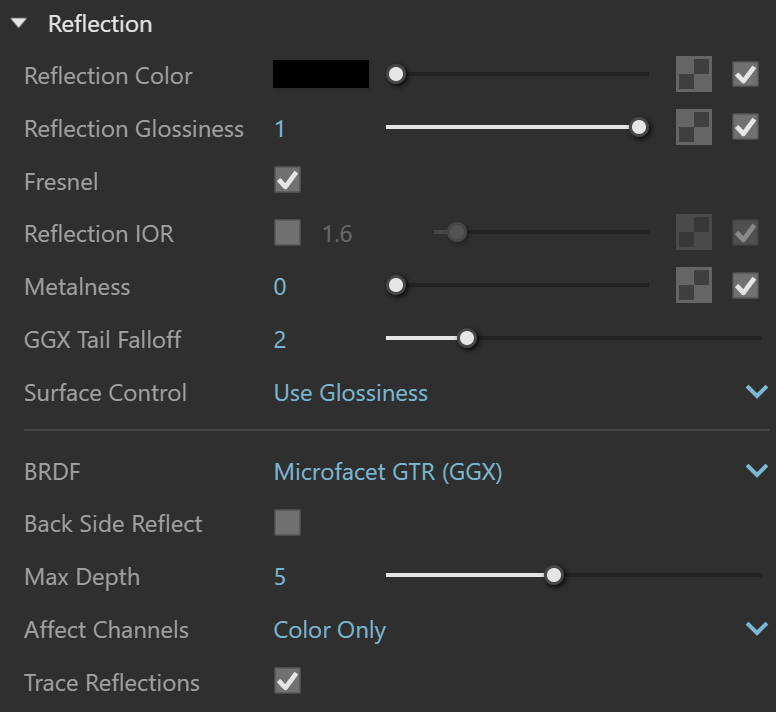Click the GGX Tail Falloff slider handle
Viewport: 776px width, 712px height.
pos(466,338)
